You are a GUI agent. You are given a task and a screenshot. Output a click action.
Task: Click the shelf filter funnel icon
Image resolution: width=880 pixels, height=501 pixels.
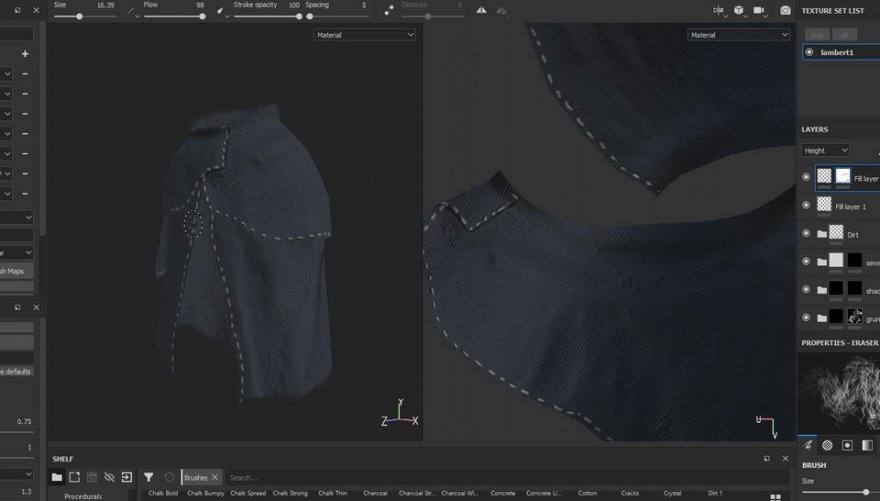(148, 477)
